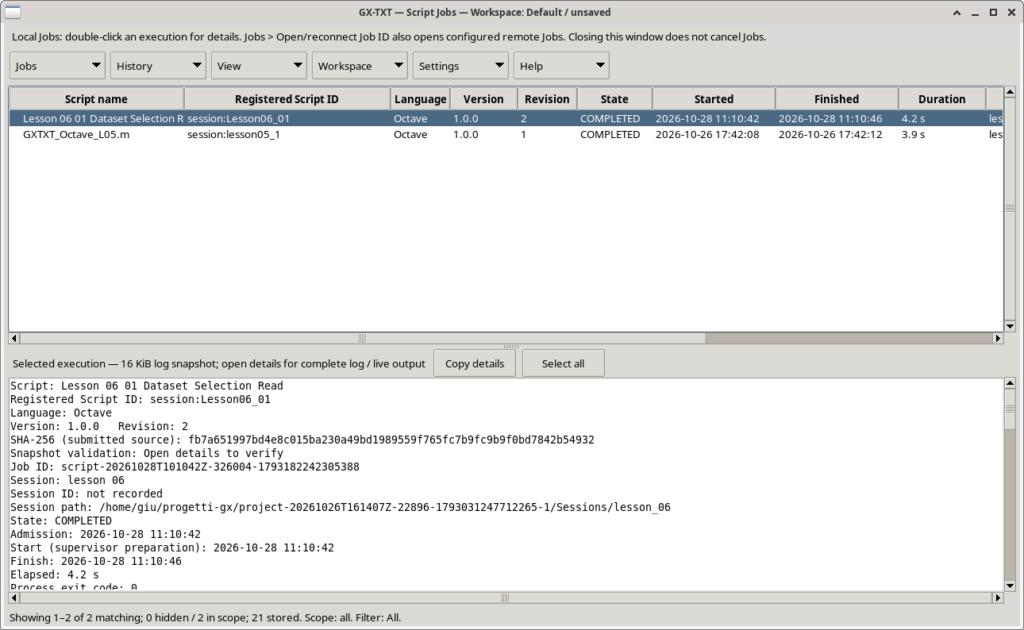
Task: Click the Job ID line in log
Action: point(185,467)
